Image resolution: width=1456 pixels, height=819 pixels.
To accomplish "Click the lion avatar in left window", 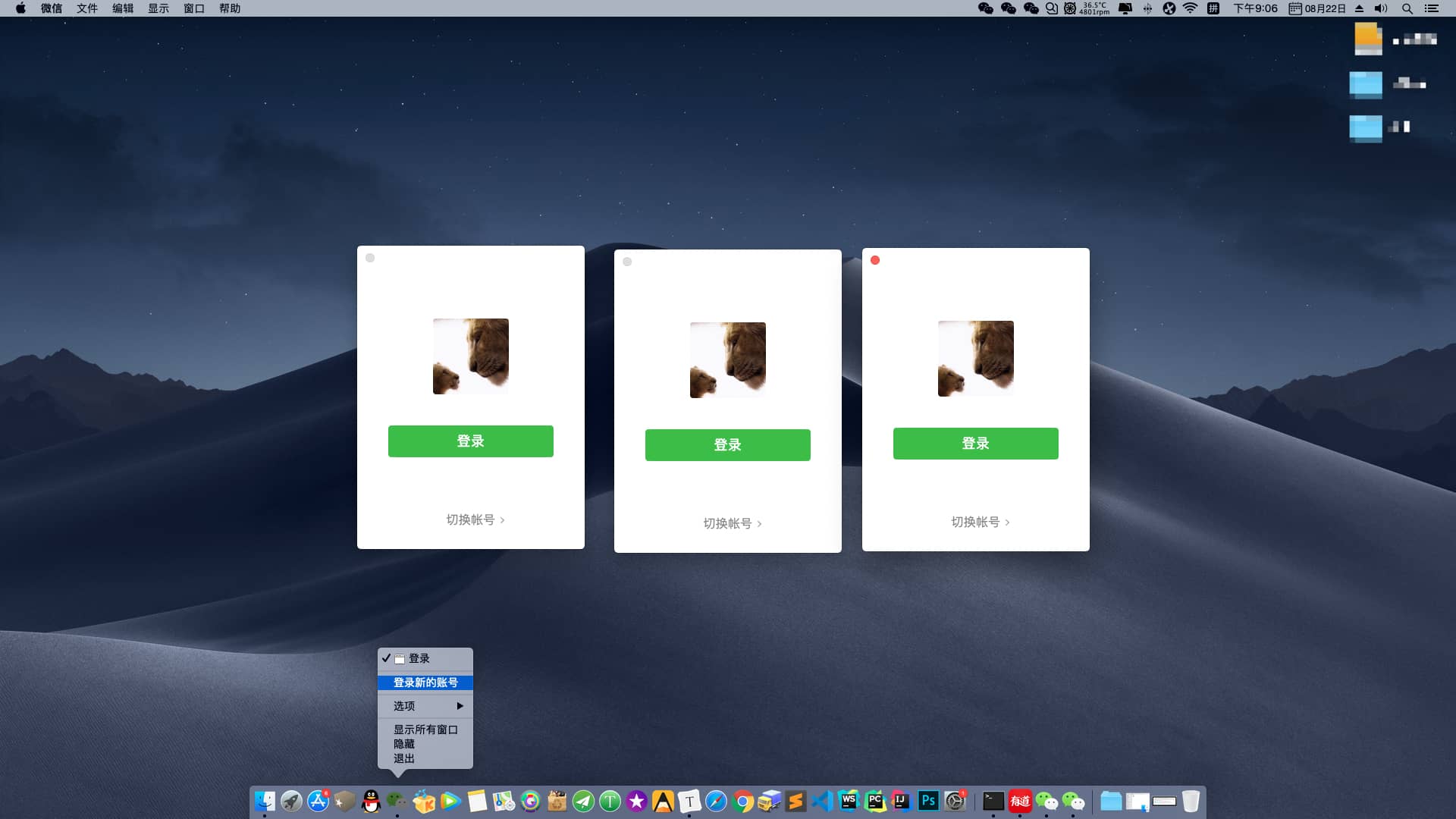I will point(470,356).
